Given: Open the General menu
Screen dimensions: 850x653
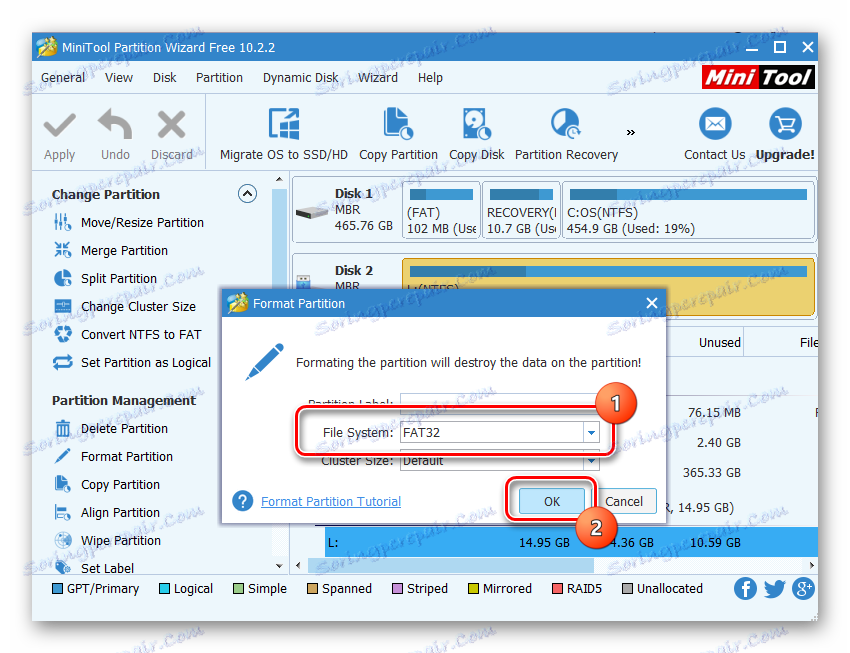Looking at the screenshot, I should point(63,77).
